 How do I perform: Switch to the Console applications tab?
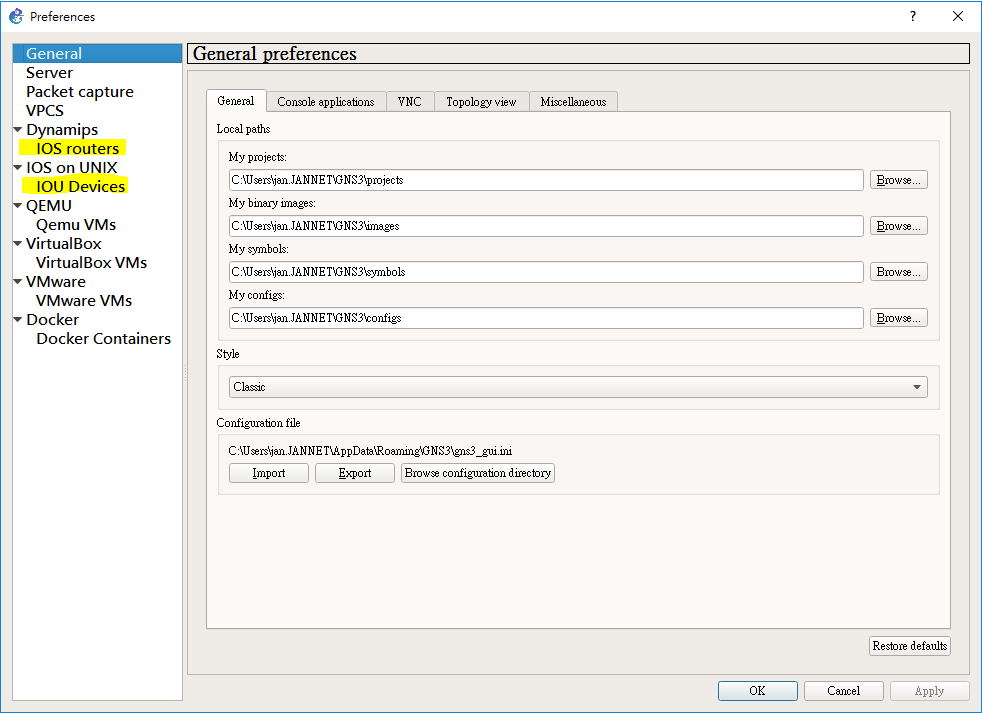[x=326, y=101]
